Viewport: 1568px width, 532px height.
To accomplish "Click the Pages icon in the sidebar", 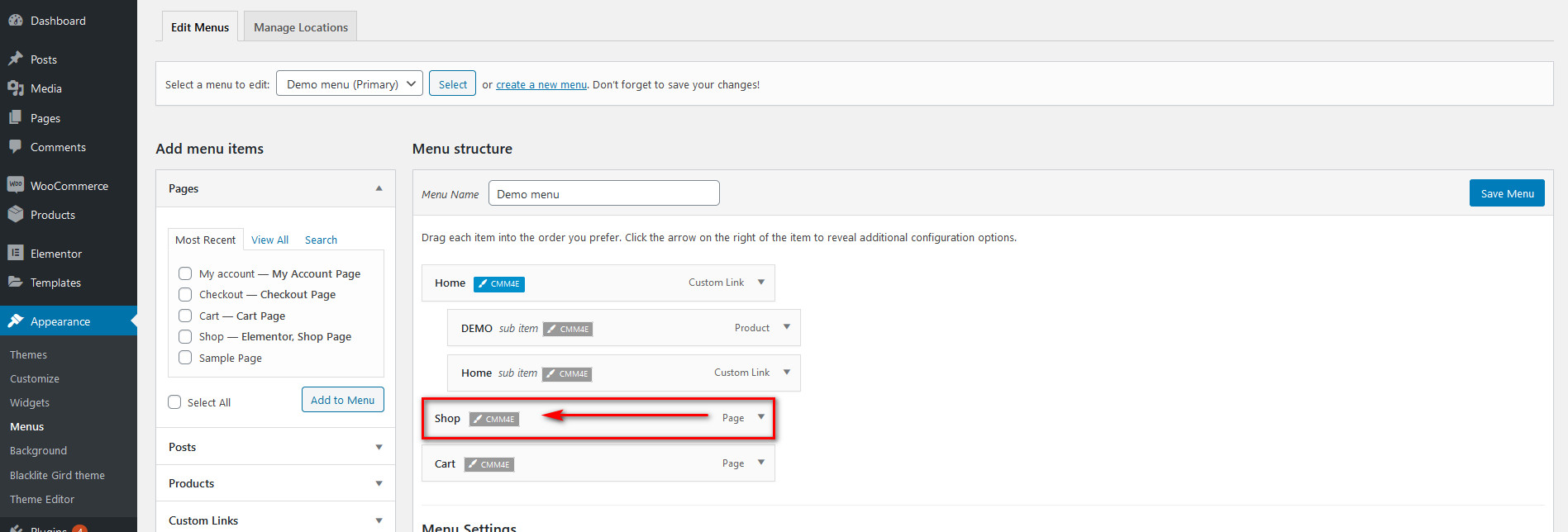I will coord(16,117).
